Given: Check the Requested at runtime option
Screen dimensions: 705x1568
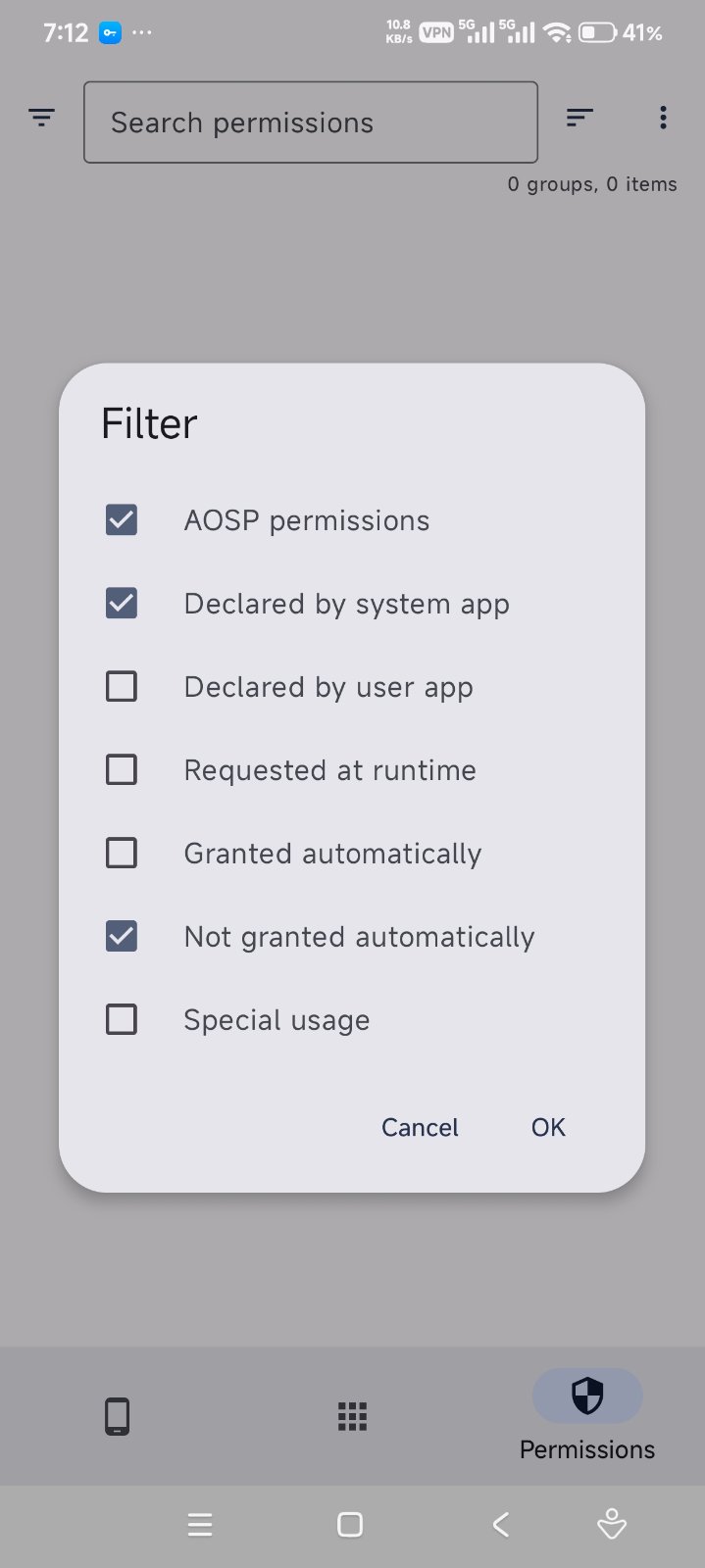Looking at the screenshot, I should 122,770.
